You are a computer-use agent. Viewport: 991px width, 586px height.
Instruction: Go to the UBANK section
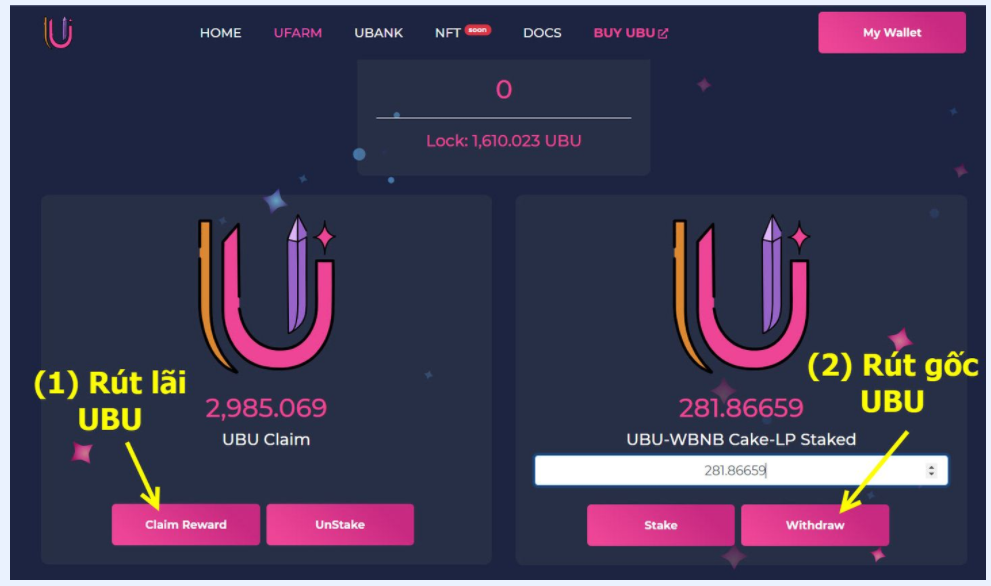tap(379, 33)
